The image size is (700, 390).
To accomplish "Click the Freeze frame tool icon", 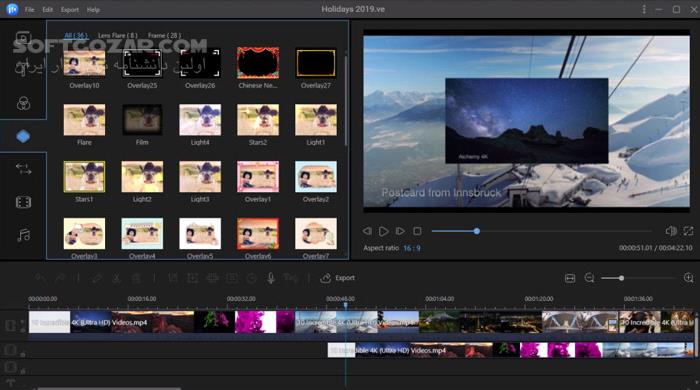I will 232,278.
